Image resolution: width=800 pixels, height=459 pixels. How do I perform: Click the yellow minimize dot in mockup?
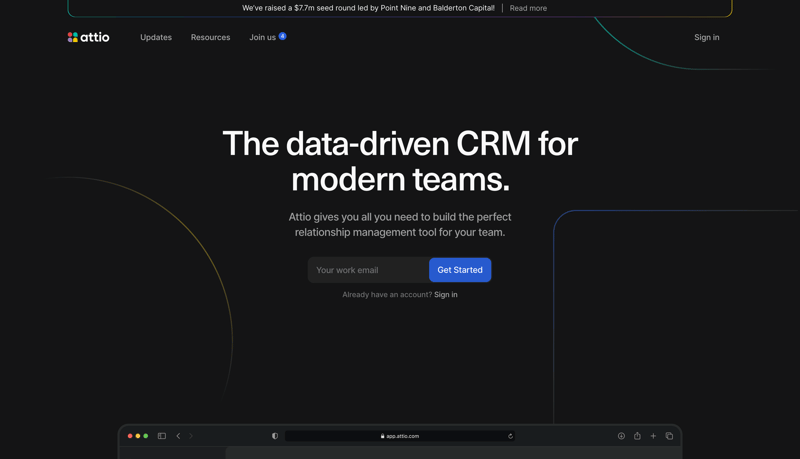[138, 436]
